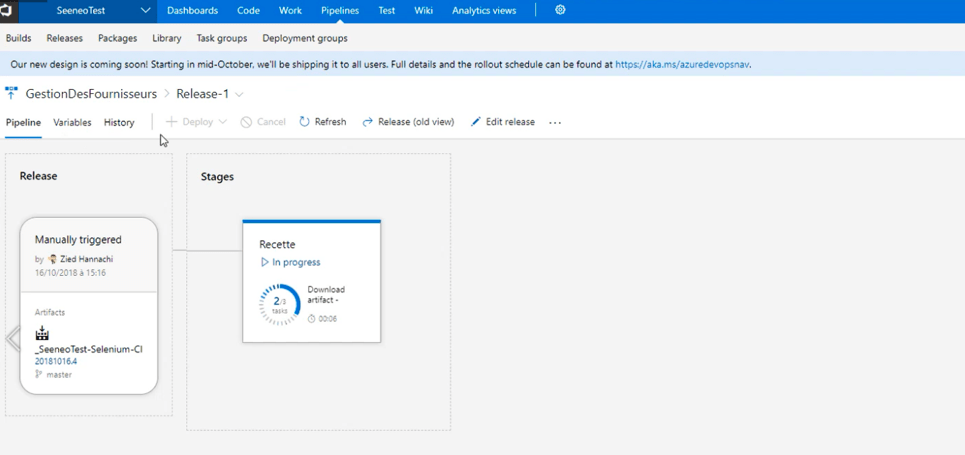Screen dimensions: 965x455
Task: Expand the Release-1 chevron dropdown
Action: pyautogui.click(x=240, y=94)
